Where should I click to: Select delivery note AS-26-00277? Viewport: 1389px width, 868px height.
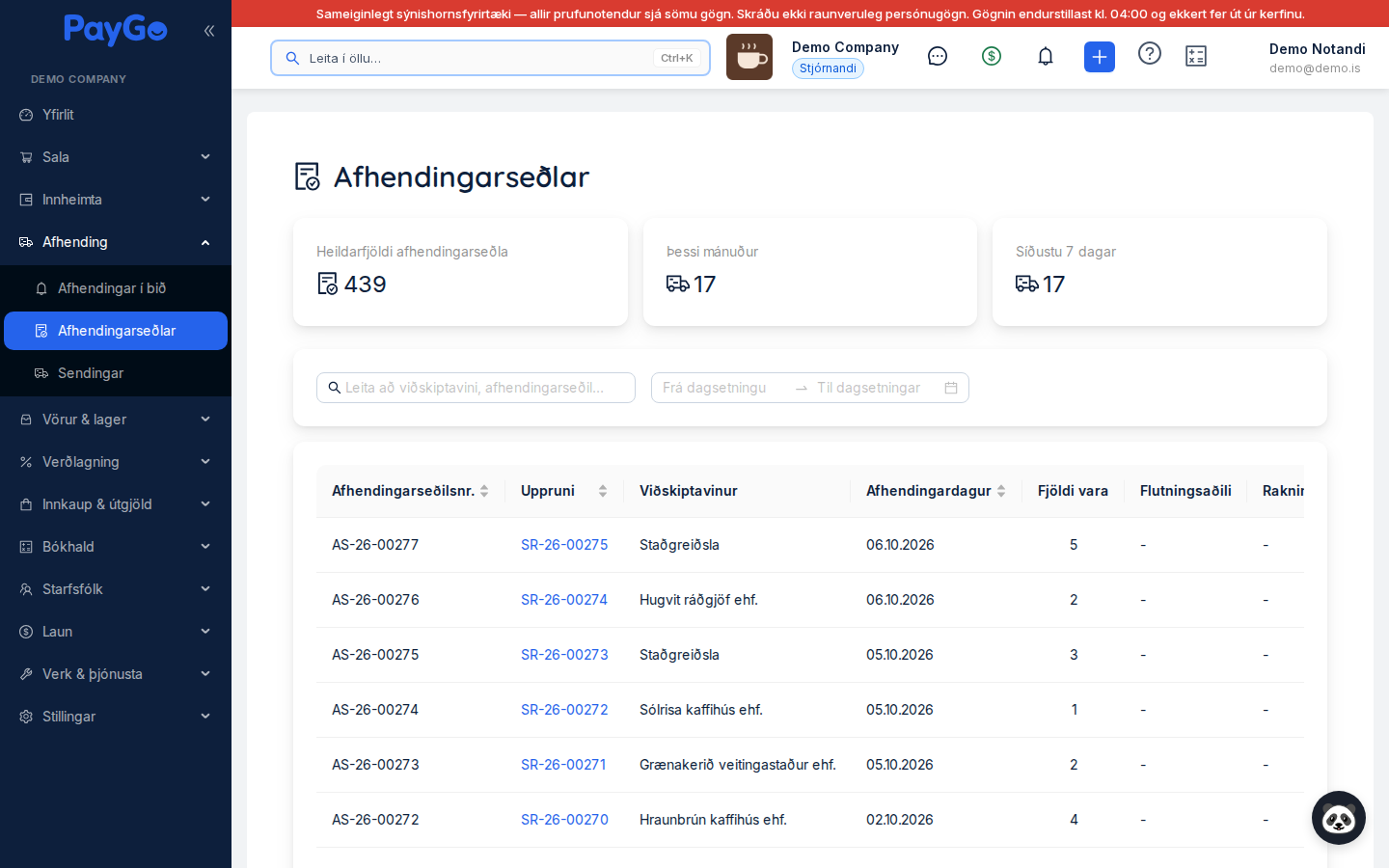375,545
